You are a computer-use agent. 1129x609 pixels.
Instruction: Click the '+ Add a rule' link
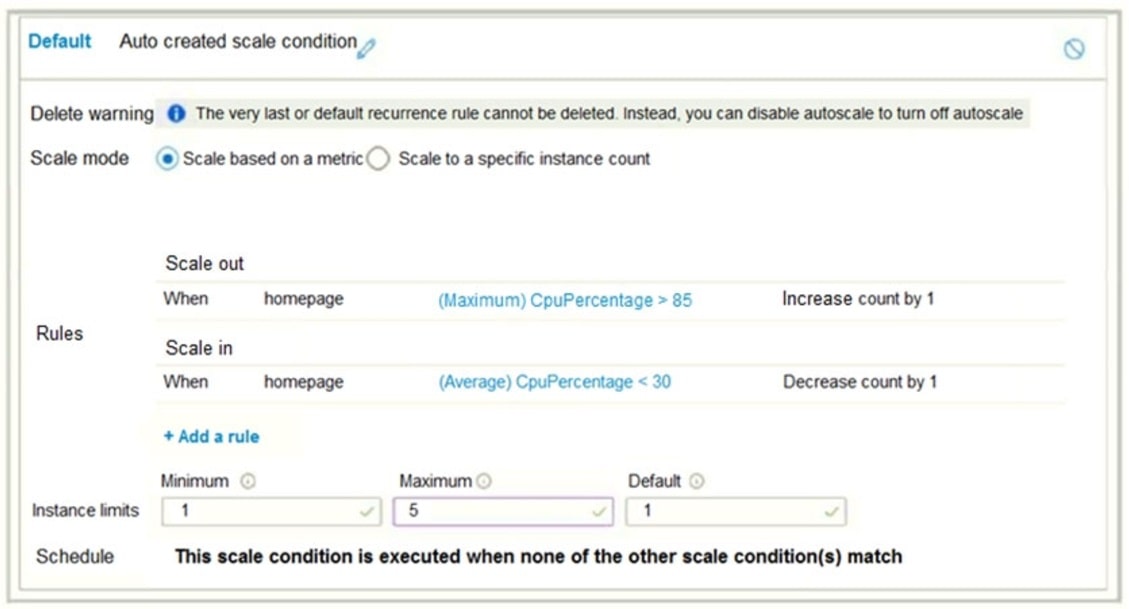pyautogui.click(x=211, y=436)
